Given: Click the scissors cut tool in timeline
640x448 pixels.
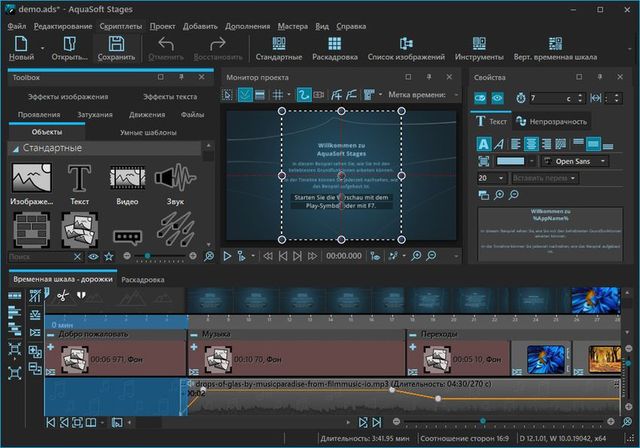Looking at the screenshot, I should coord(62,295).
